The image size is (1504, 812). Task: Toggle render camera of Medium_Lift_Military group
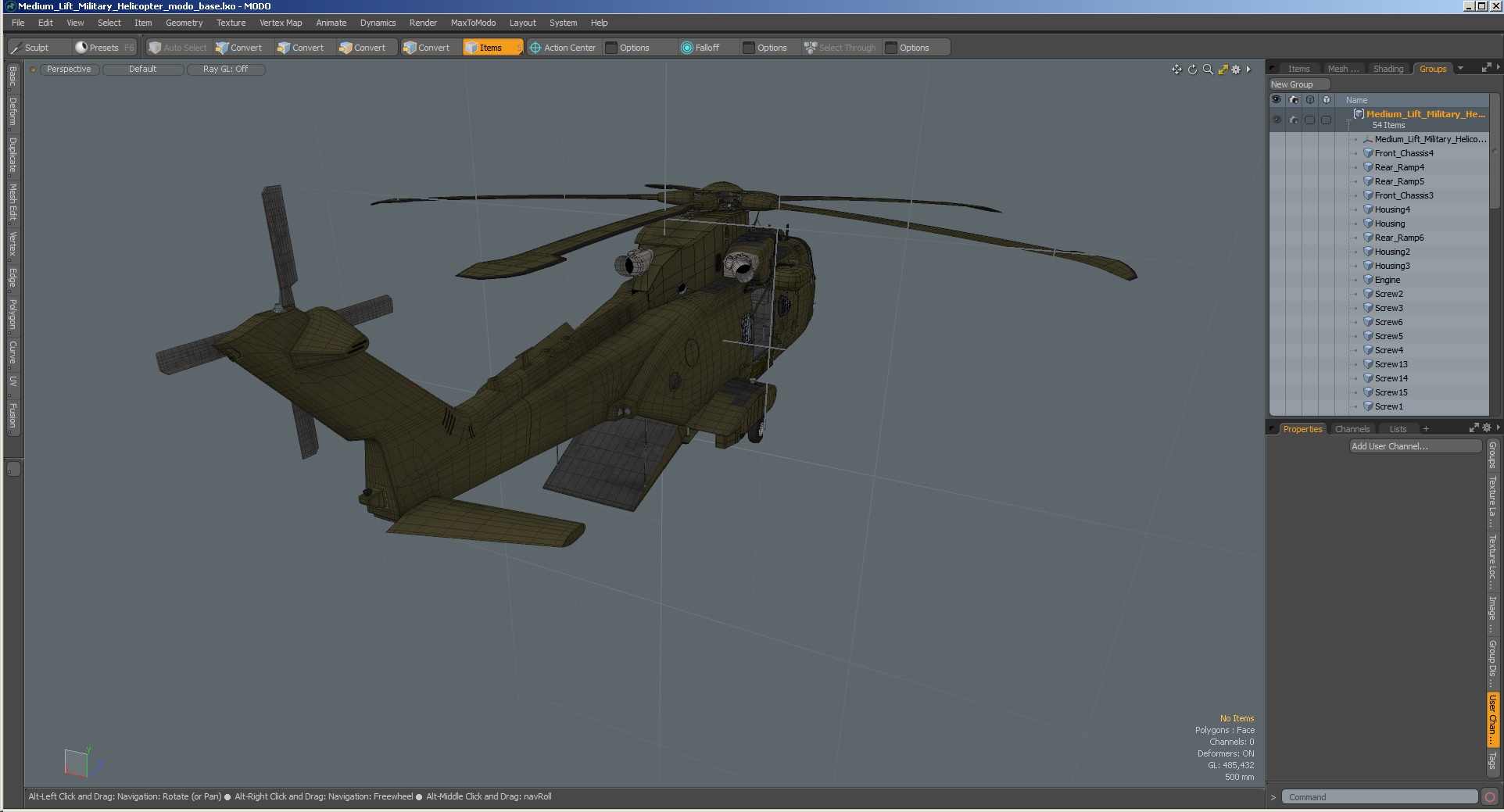[1294, 120]
